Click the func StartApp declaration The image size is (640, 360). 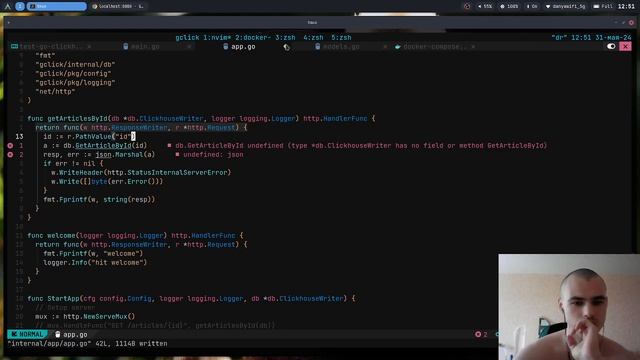point(191,298)
